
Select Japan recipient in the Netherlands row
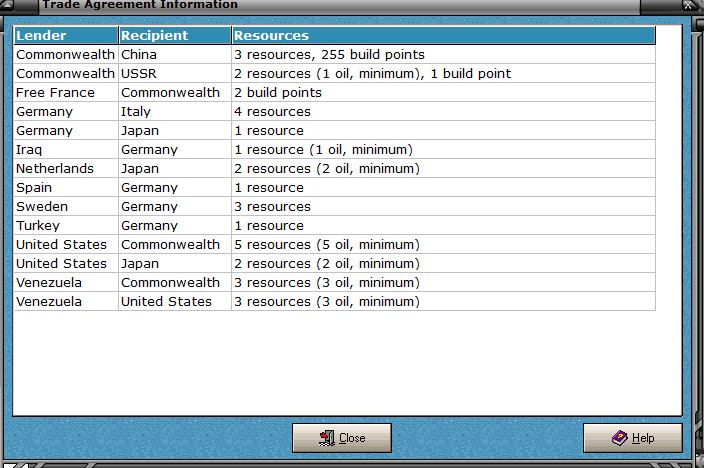pyautogui.click(x=175, y=168)
